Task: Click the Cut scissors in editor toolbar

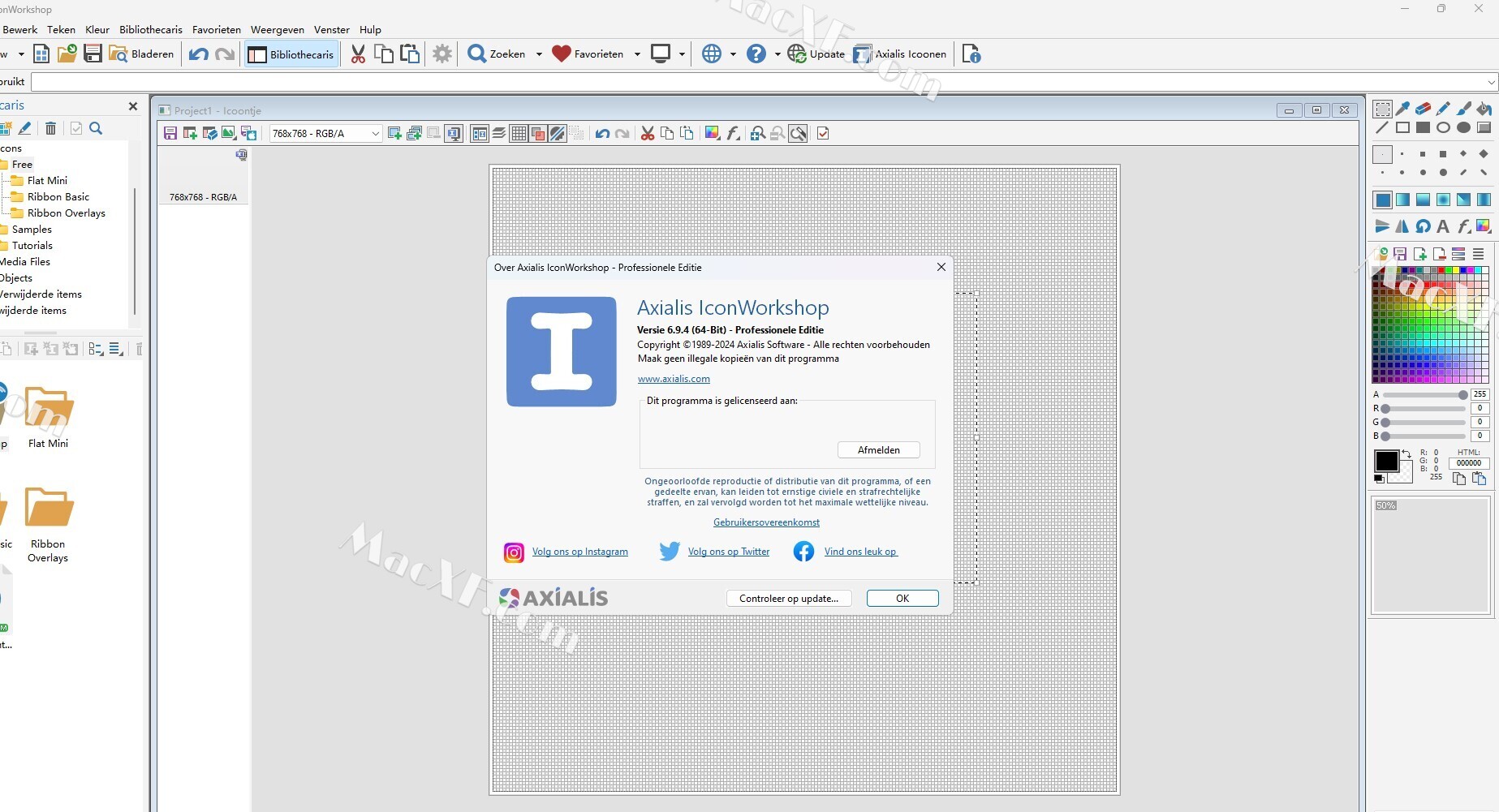Action: pyautogui.click(x=648, y=134)
